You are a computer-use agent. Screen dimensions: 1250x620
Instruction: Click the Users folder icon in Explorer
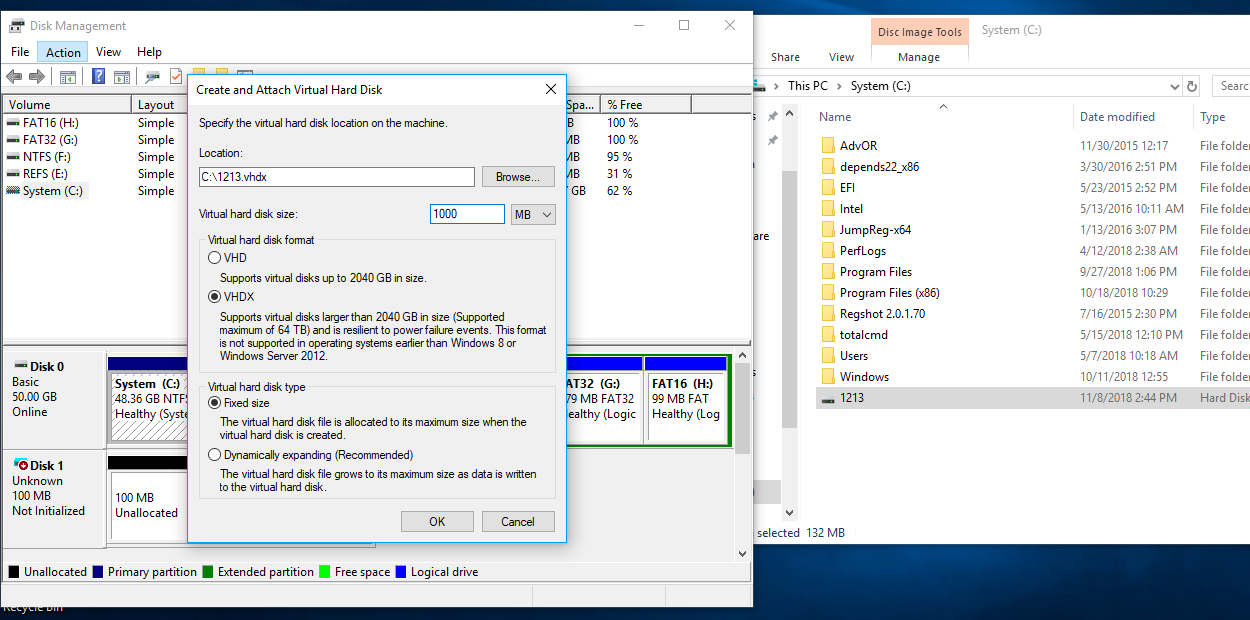827,355
